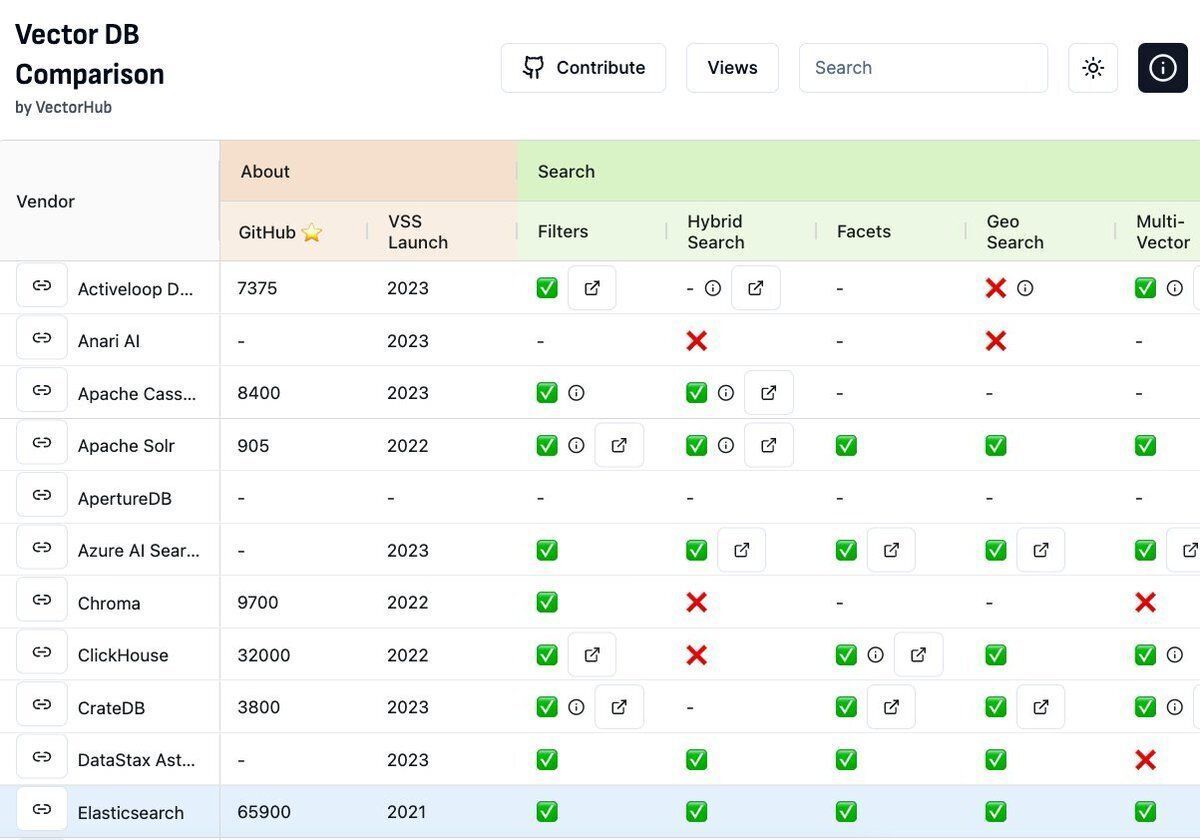Open Apache Solr Hybrid Search external link

coord(768,445)
